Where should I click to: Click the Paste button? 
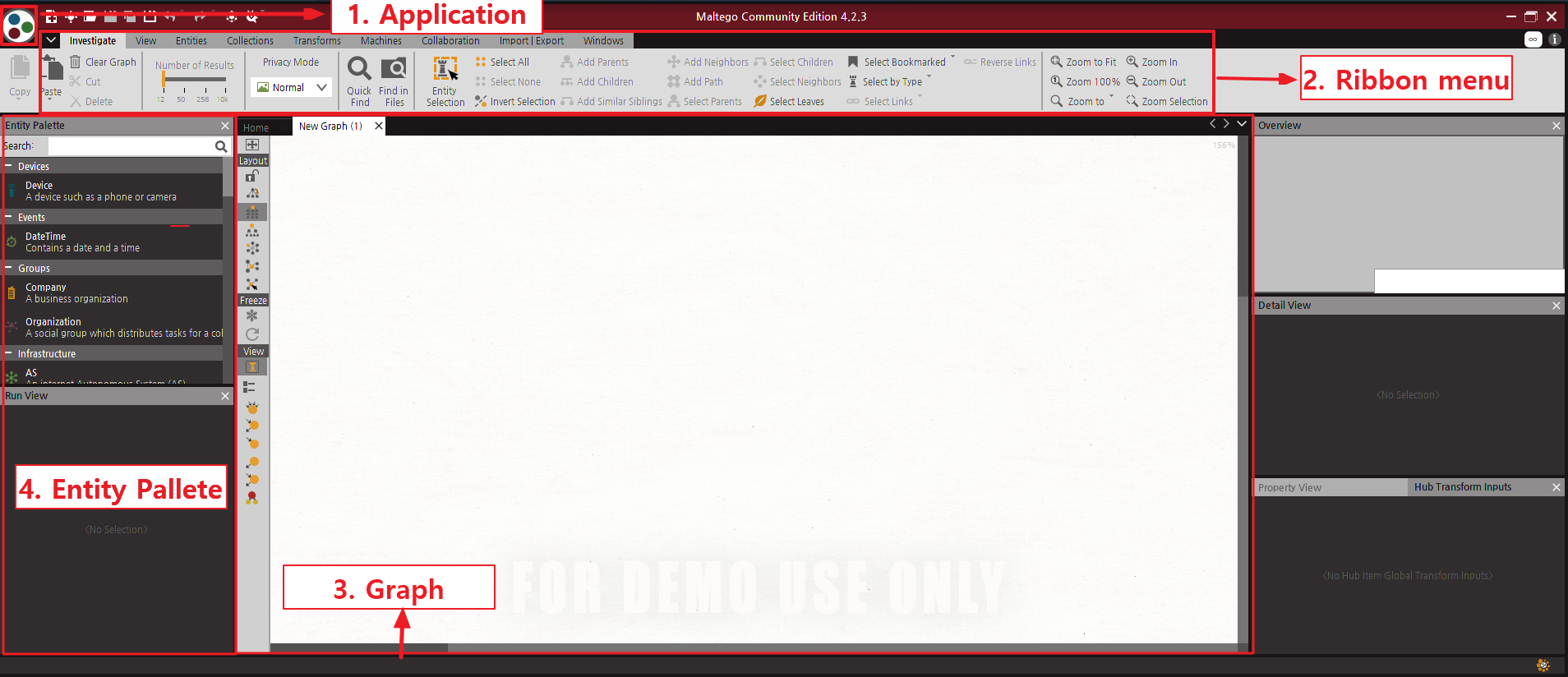coord(51,77)
